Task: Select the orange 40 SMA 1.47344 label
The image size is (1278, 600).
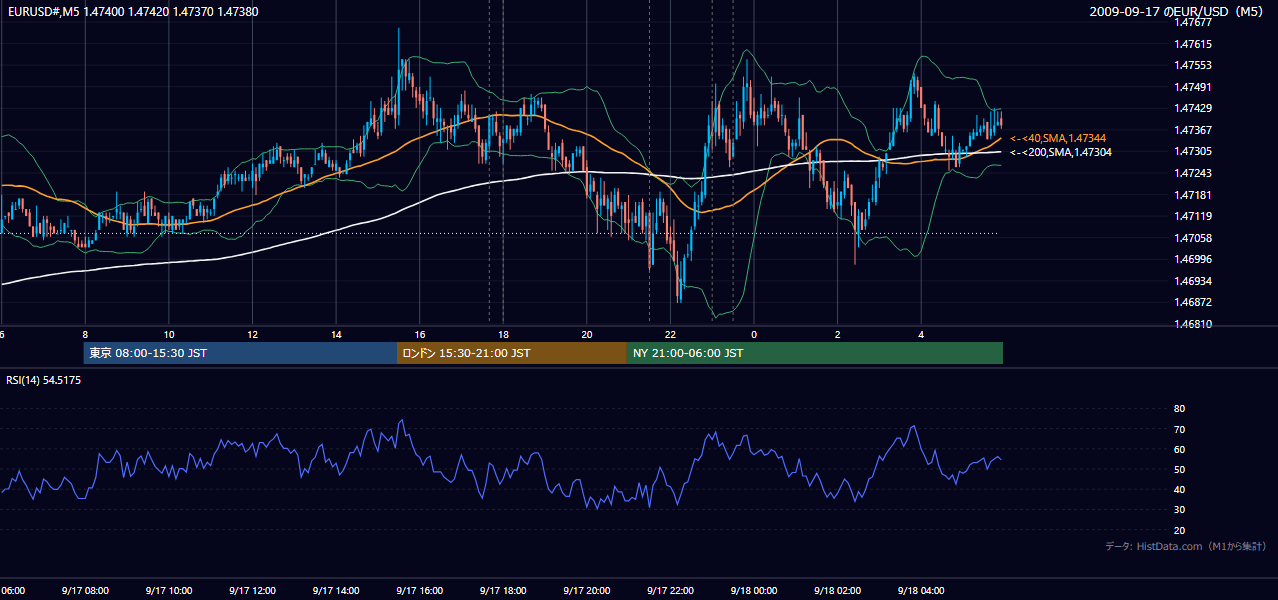Action: point(1058,138)
